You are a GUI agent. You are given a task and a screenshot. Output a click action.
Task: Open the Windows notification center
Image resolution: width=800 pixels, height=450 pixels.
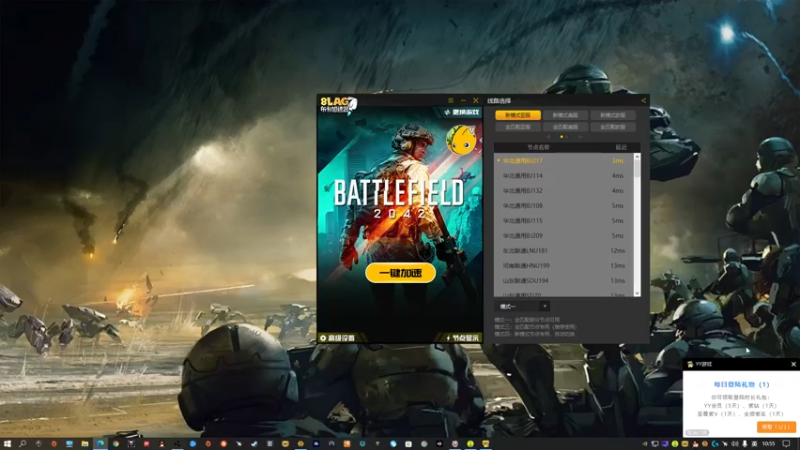pos(786,444)
